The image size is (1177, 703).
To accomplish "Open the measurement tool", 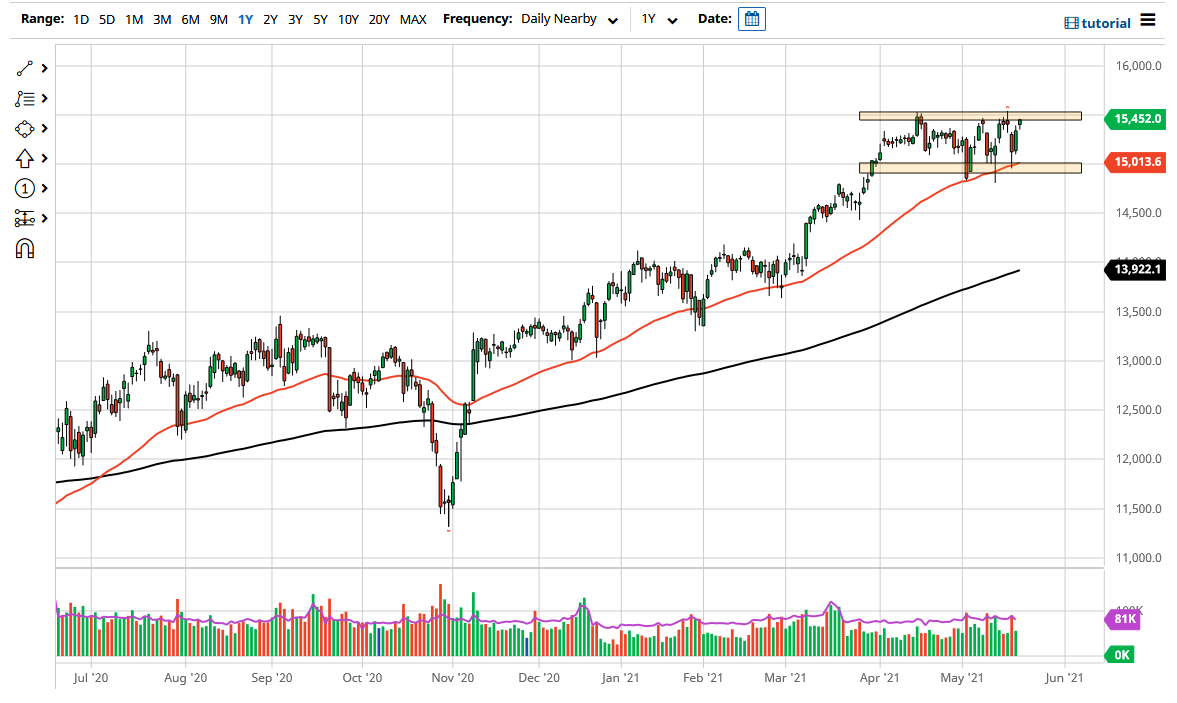I will [24, 218].
